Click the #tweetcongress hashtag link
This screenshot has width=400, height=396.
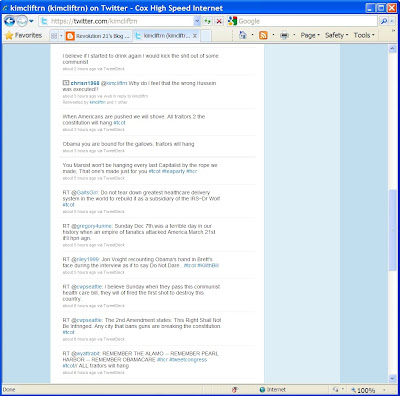188,360
